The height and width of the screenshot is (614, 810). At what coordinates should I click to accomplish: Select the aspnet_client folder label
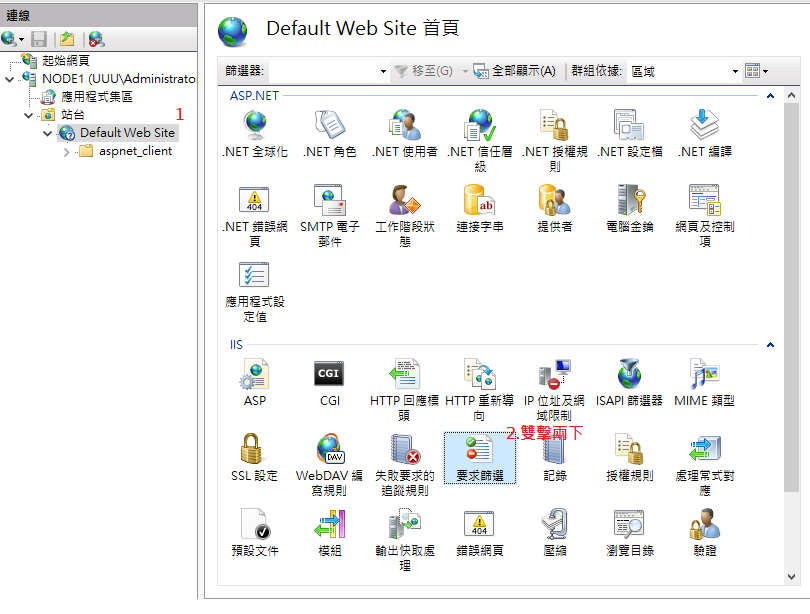135,151
